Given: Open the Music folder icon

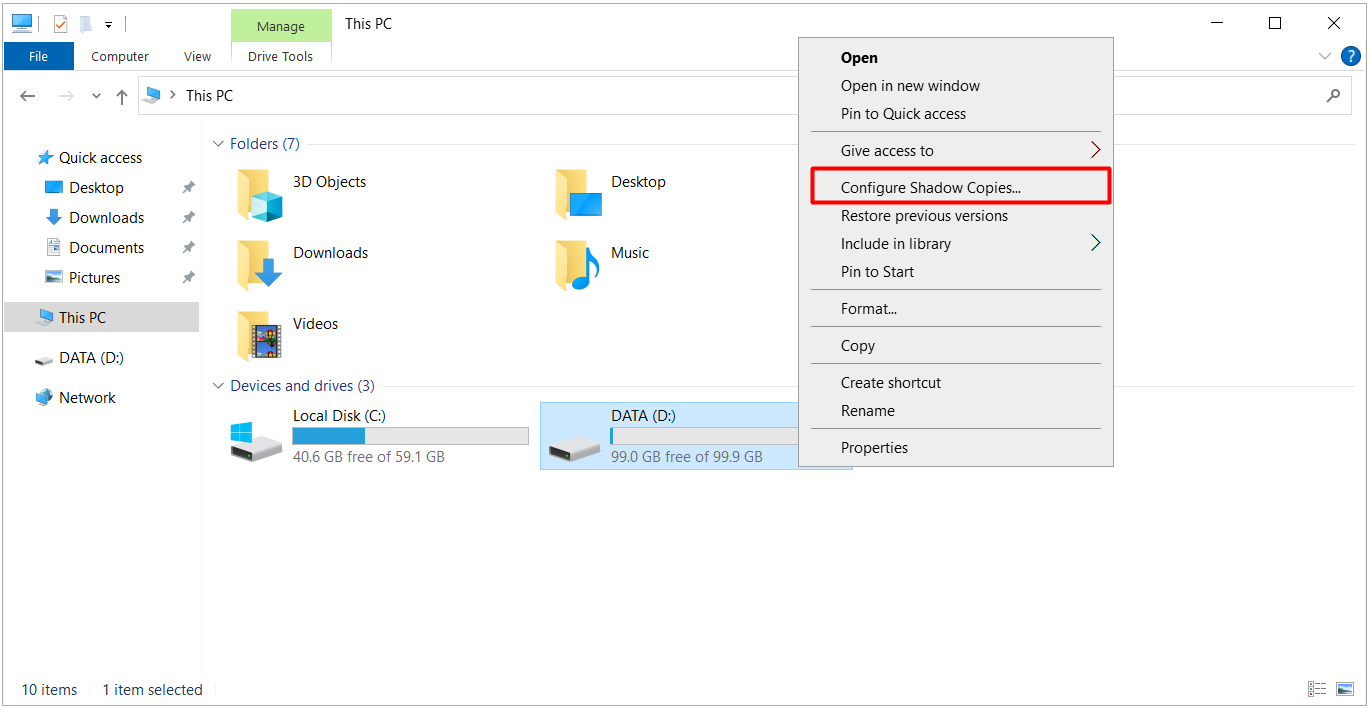Looking at the screenshot, I should click(579, 266).
